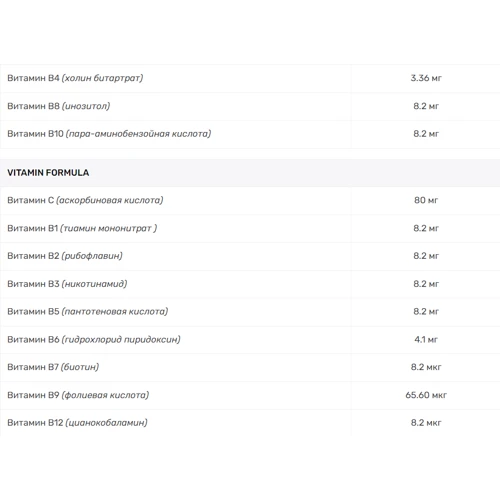The image size is (500, 500).
Task: Select the Витамин B8 инозитол row
Action: tap(250, 106)
